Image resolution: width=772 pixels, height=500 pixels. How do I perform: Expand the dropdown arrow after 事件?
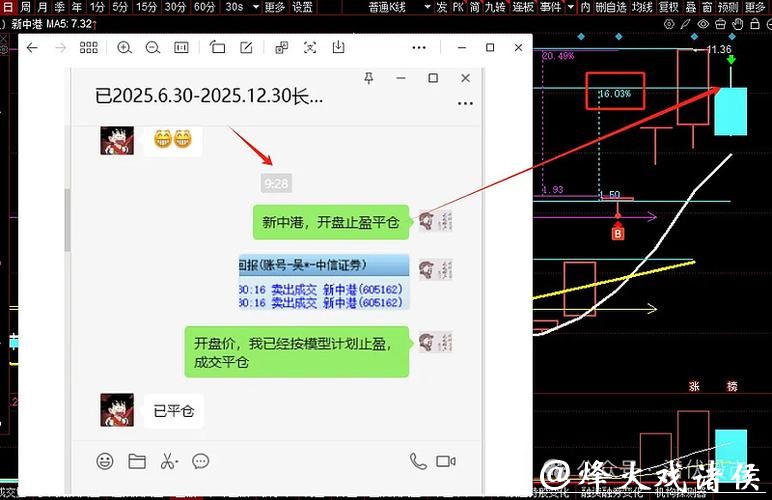click(571, 7)
